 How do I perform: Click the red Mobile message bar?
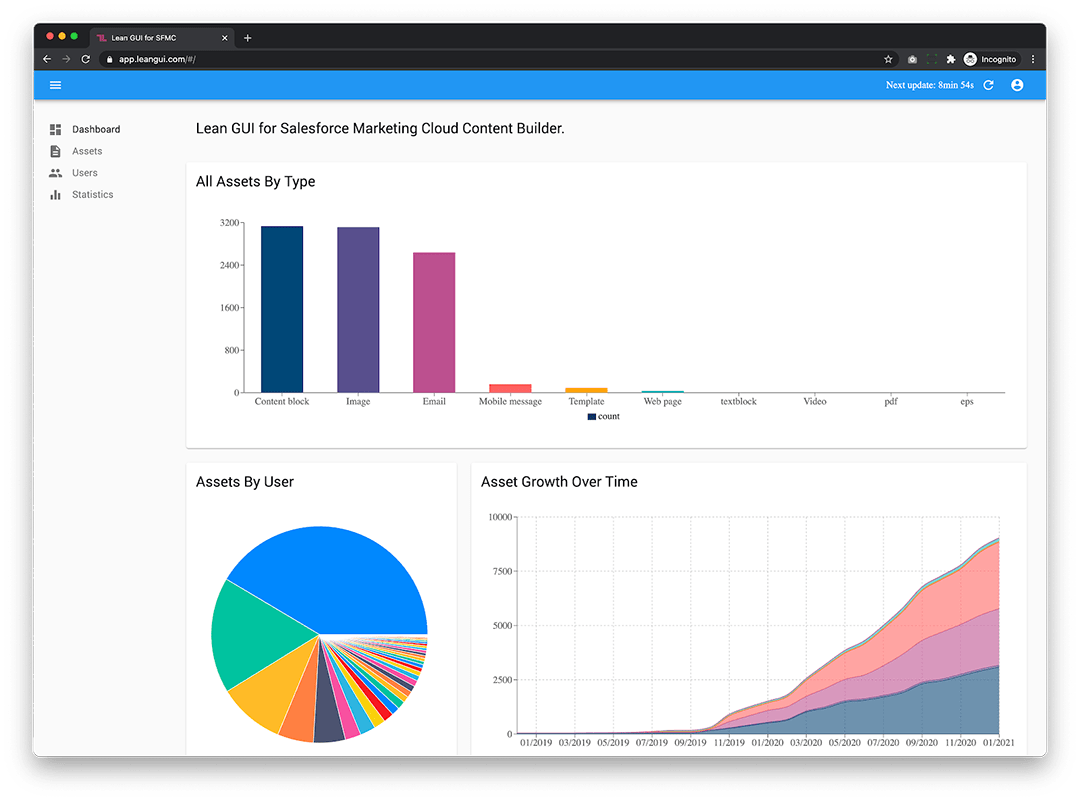pyautogui.click(x=510, y=389)
